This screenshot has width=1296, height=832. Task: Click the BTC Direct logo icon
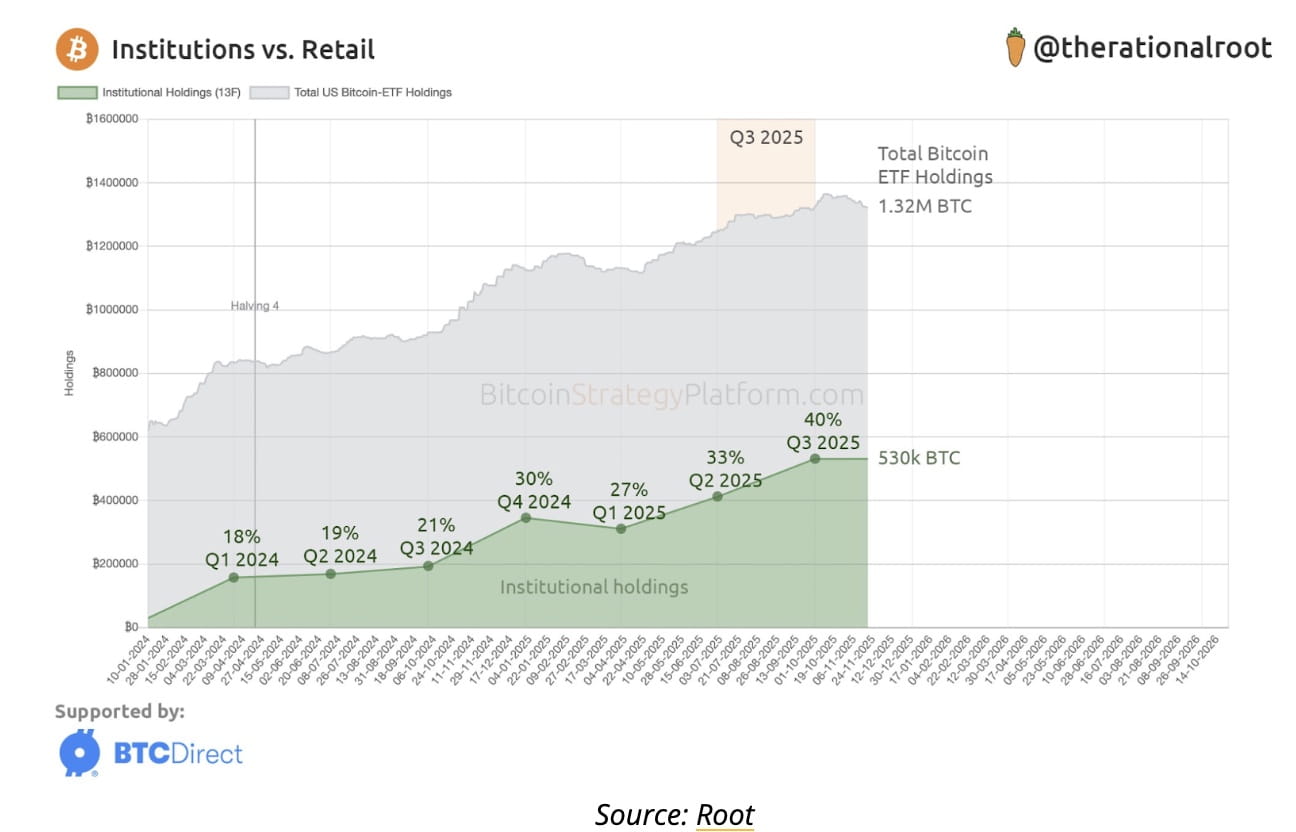coord(78,753)
